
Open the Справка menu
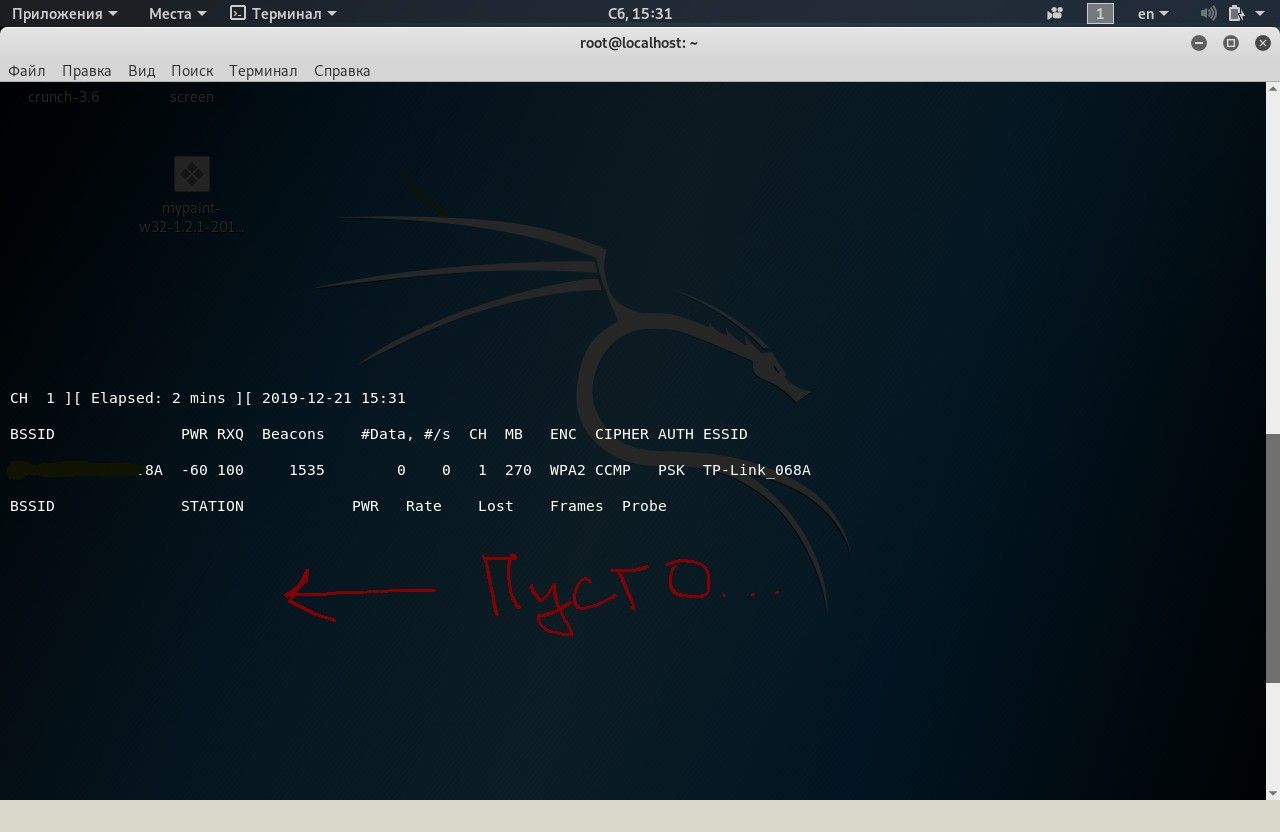(x=342, y=71)
